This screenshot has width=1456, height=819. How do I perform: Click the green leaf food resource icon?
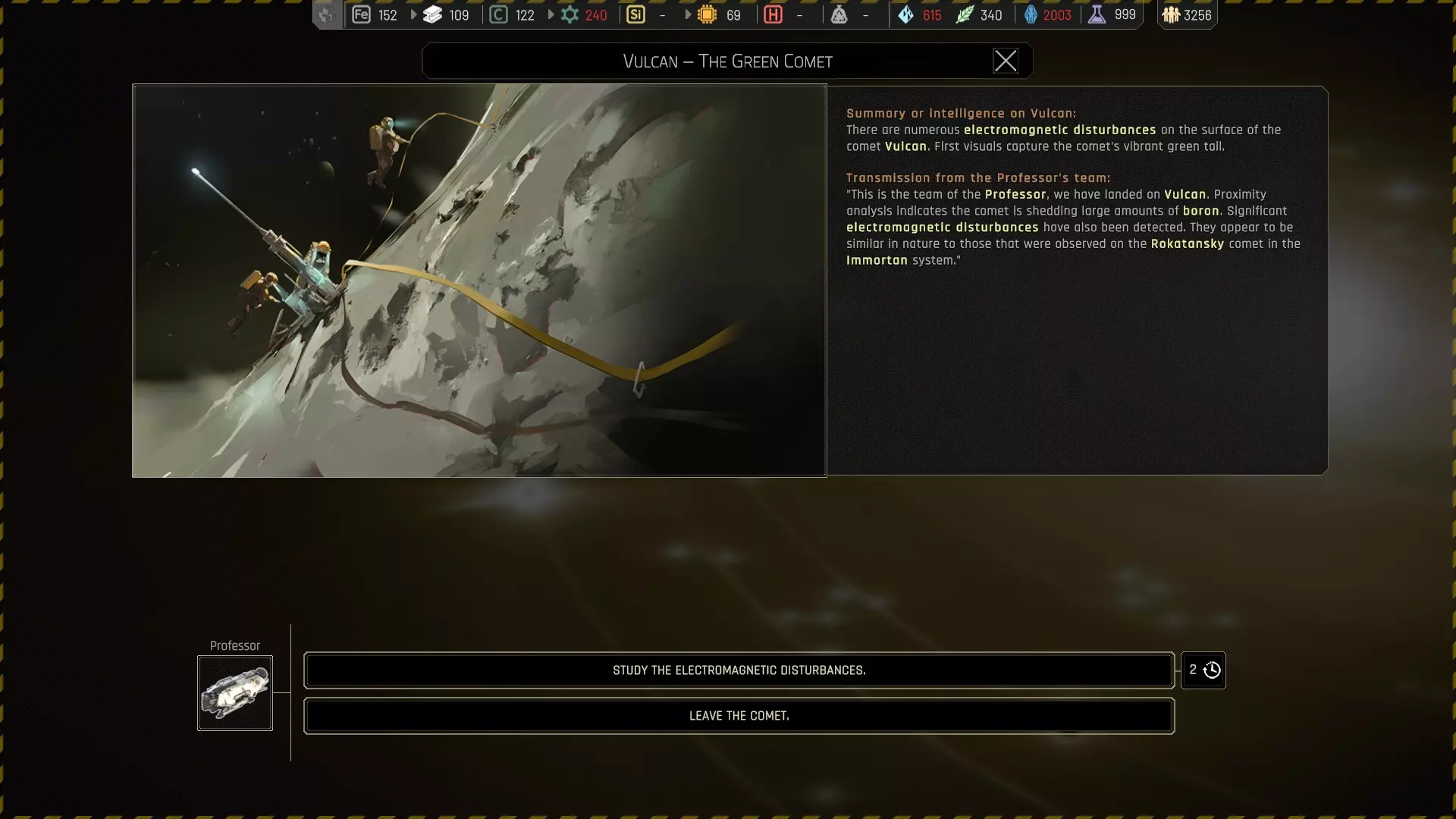pyautogui.click(x=964, y=14)
